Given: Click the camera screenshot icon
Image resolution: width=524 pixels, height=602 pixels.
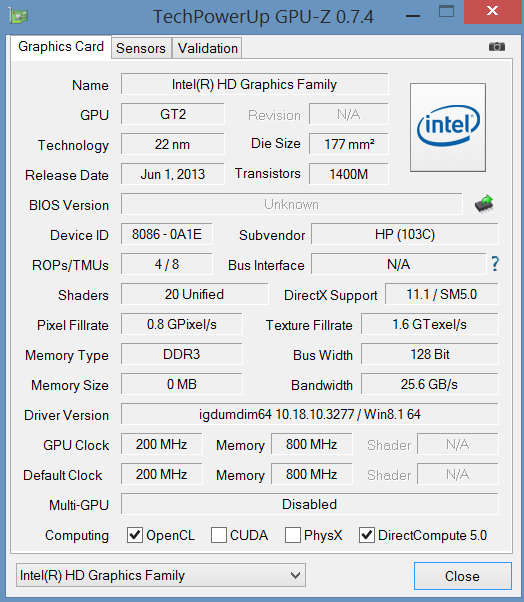Looking at the screenshot, I should click(x=496, y=46).
